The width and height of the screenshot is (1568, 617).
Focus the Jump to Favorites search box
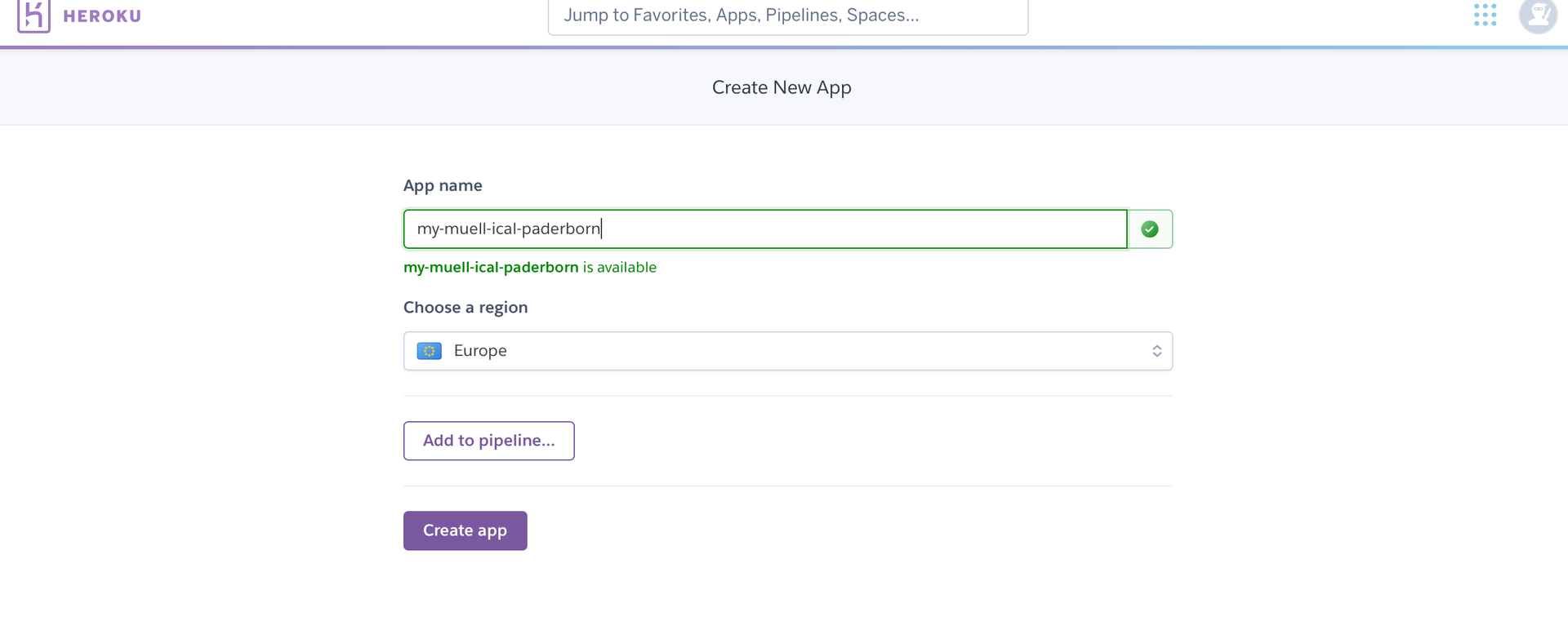click(x=787, y=16)
